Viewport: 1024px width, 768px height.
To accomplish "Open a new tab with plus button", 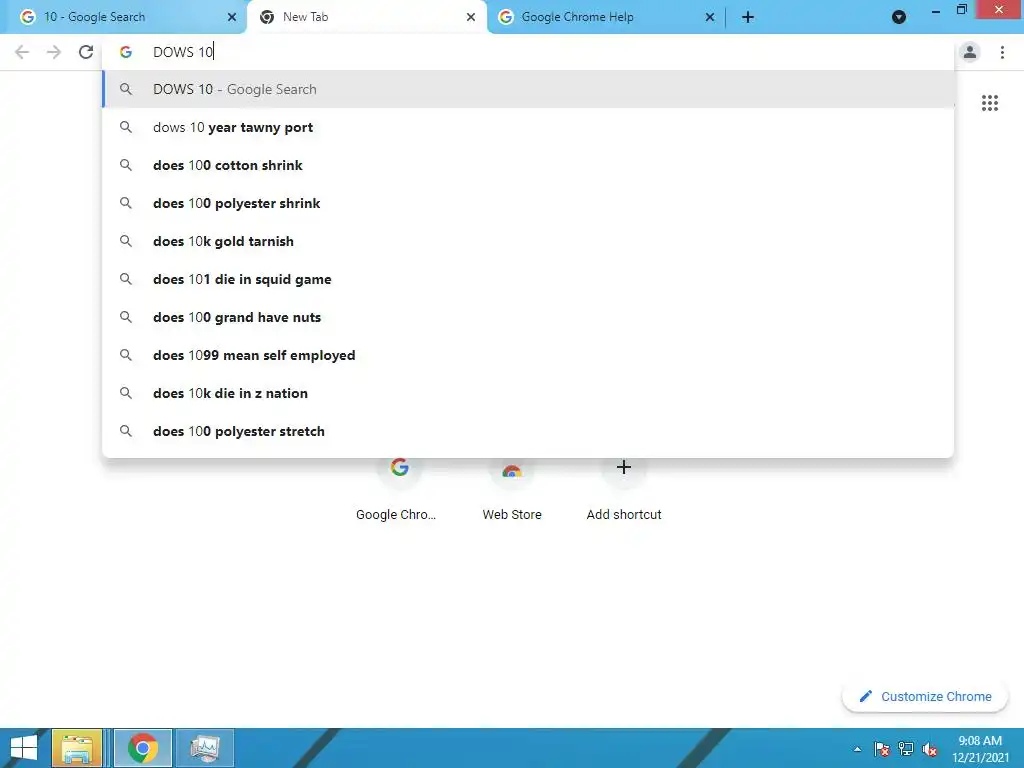I will [748, 17].
